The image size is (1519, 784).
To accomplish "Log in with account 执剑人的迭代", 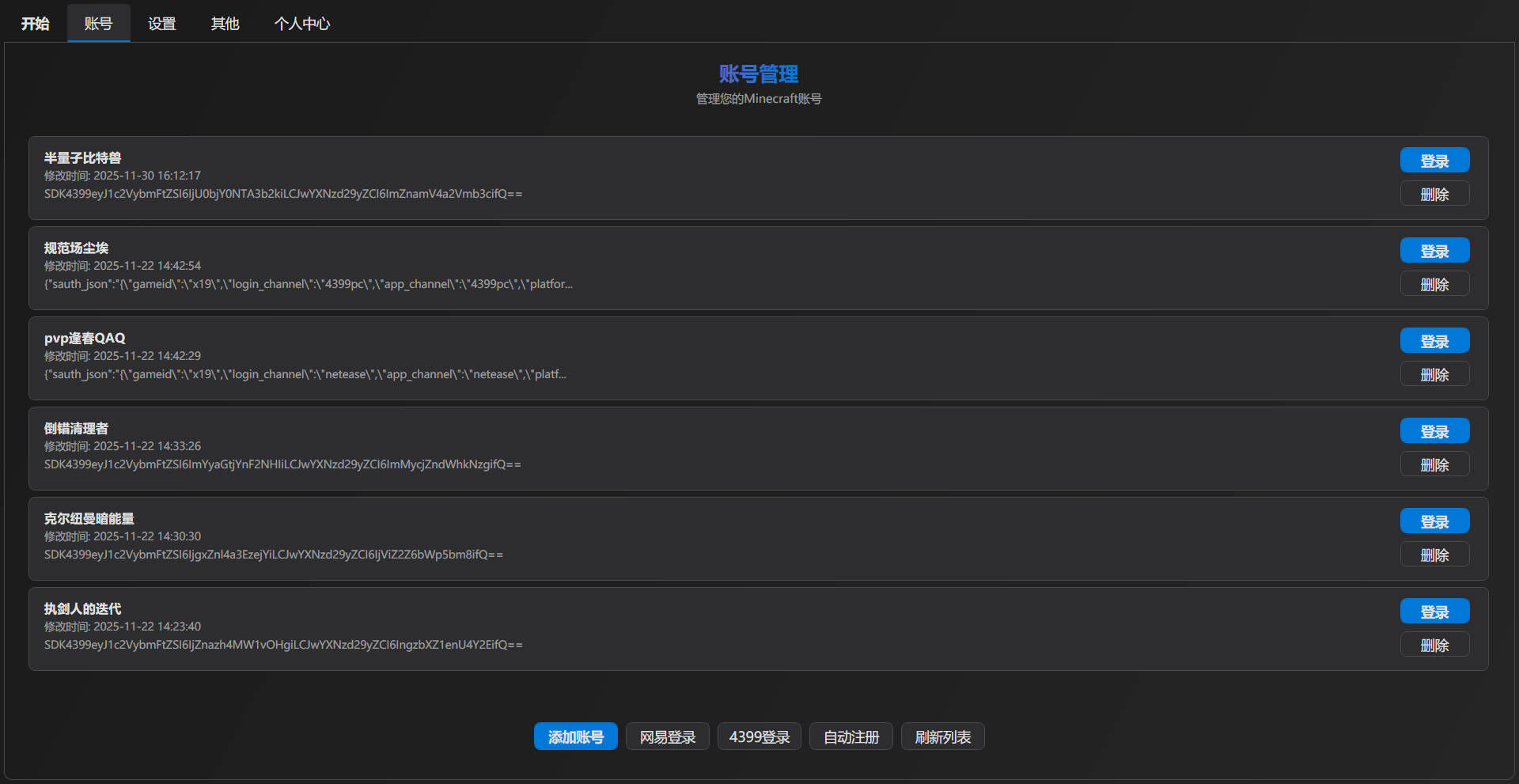I will pyautogui.click(x=1434, y=612).
